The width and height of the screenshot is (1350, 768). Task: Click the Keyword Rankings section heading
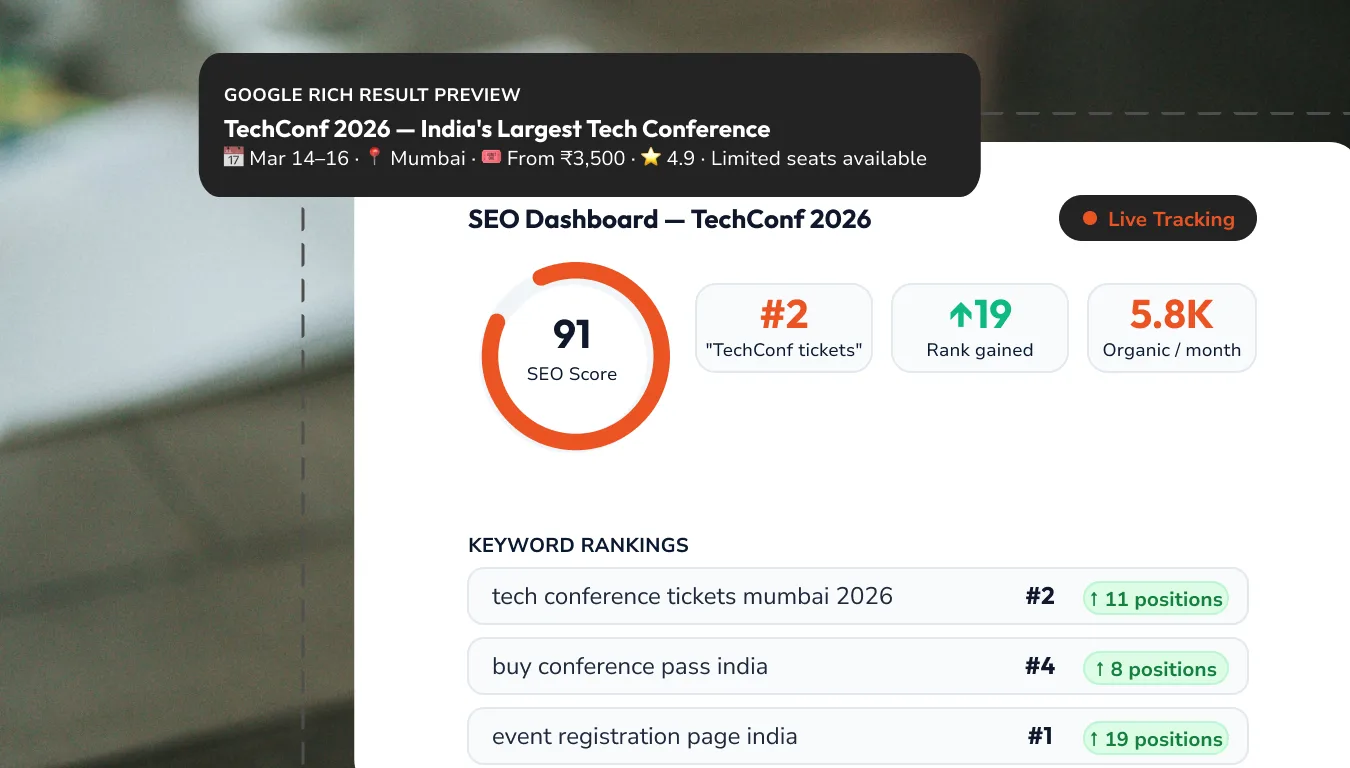[578, 545]
